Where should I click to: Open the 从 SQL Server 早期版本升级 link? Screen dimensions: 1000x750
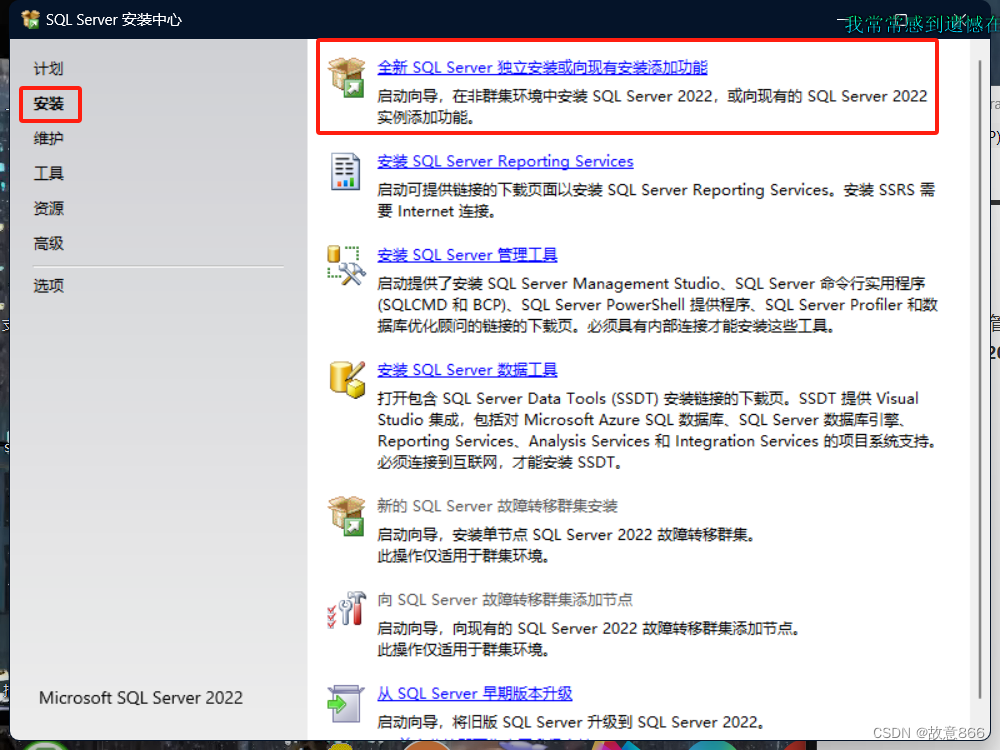474,693
